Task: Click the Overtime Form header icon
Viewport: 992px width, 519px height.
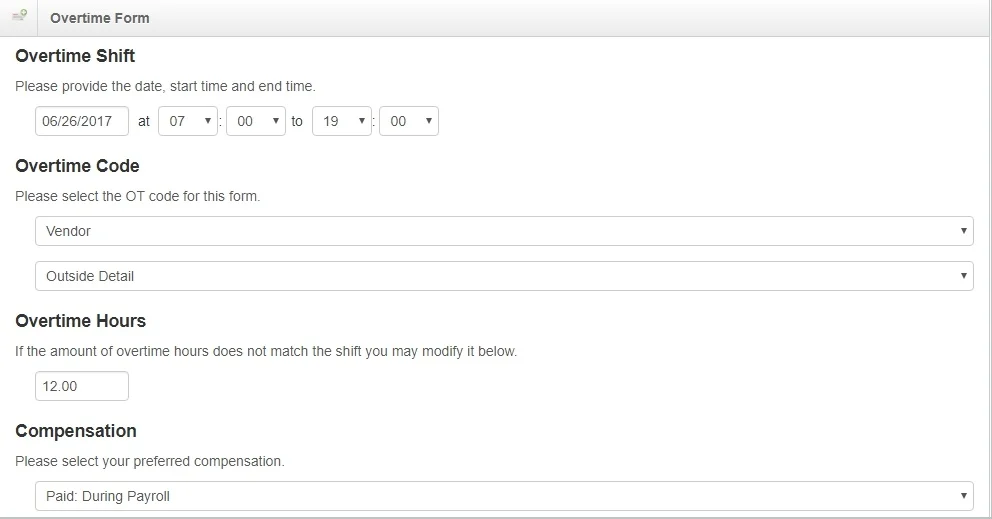Action: point(20,15)
